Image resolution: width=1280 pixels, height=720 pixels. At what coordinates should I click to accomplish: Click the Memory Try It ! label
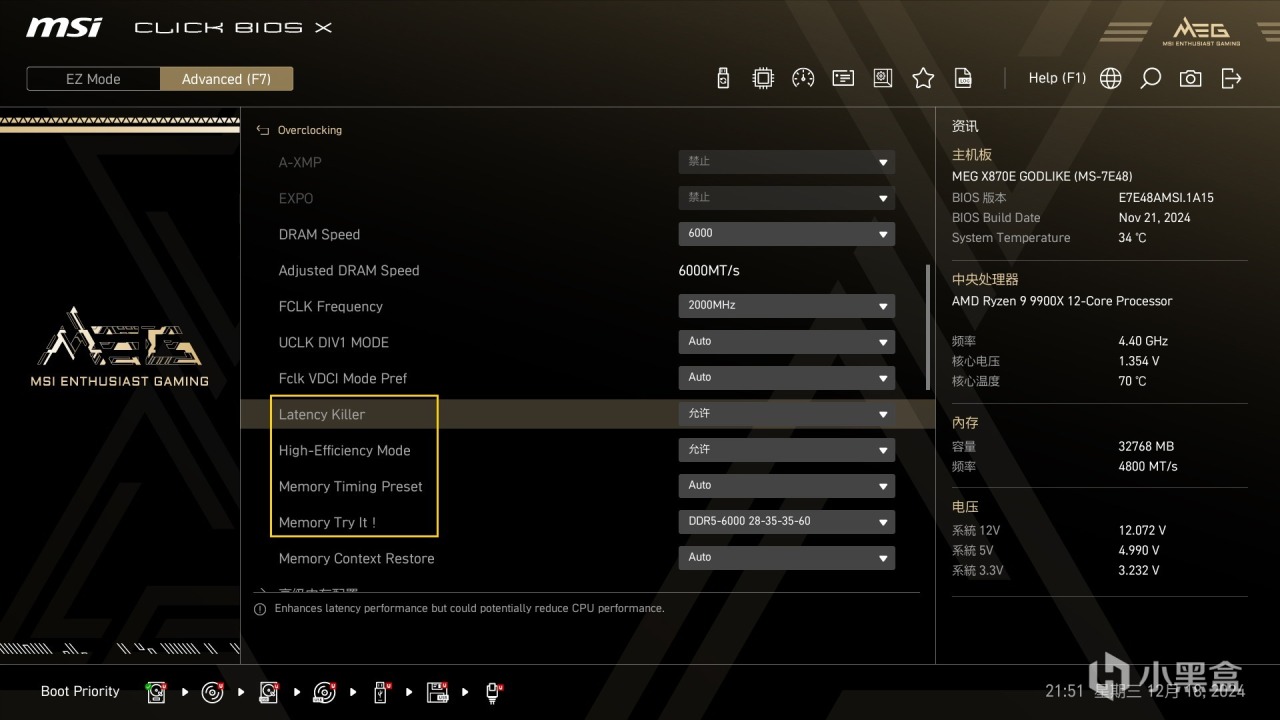(x=328, y=522)
